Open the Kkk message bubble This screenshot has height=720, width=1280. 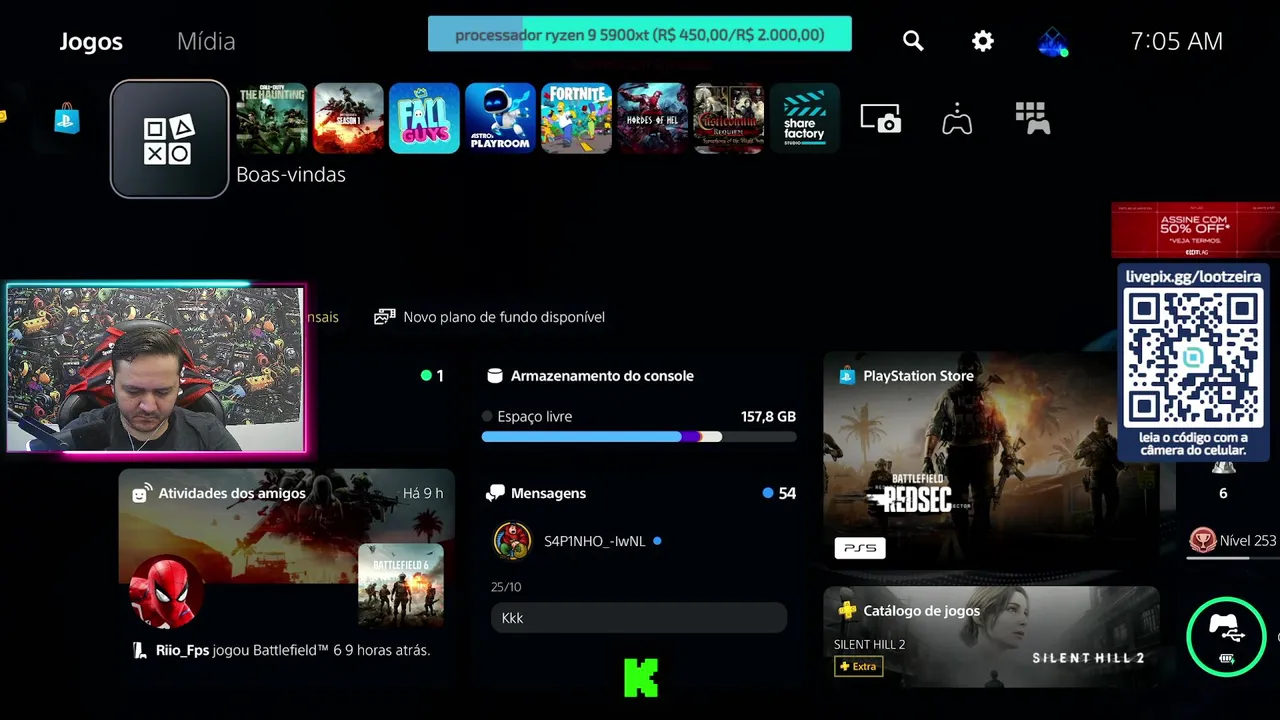tap(639, 618)
